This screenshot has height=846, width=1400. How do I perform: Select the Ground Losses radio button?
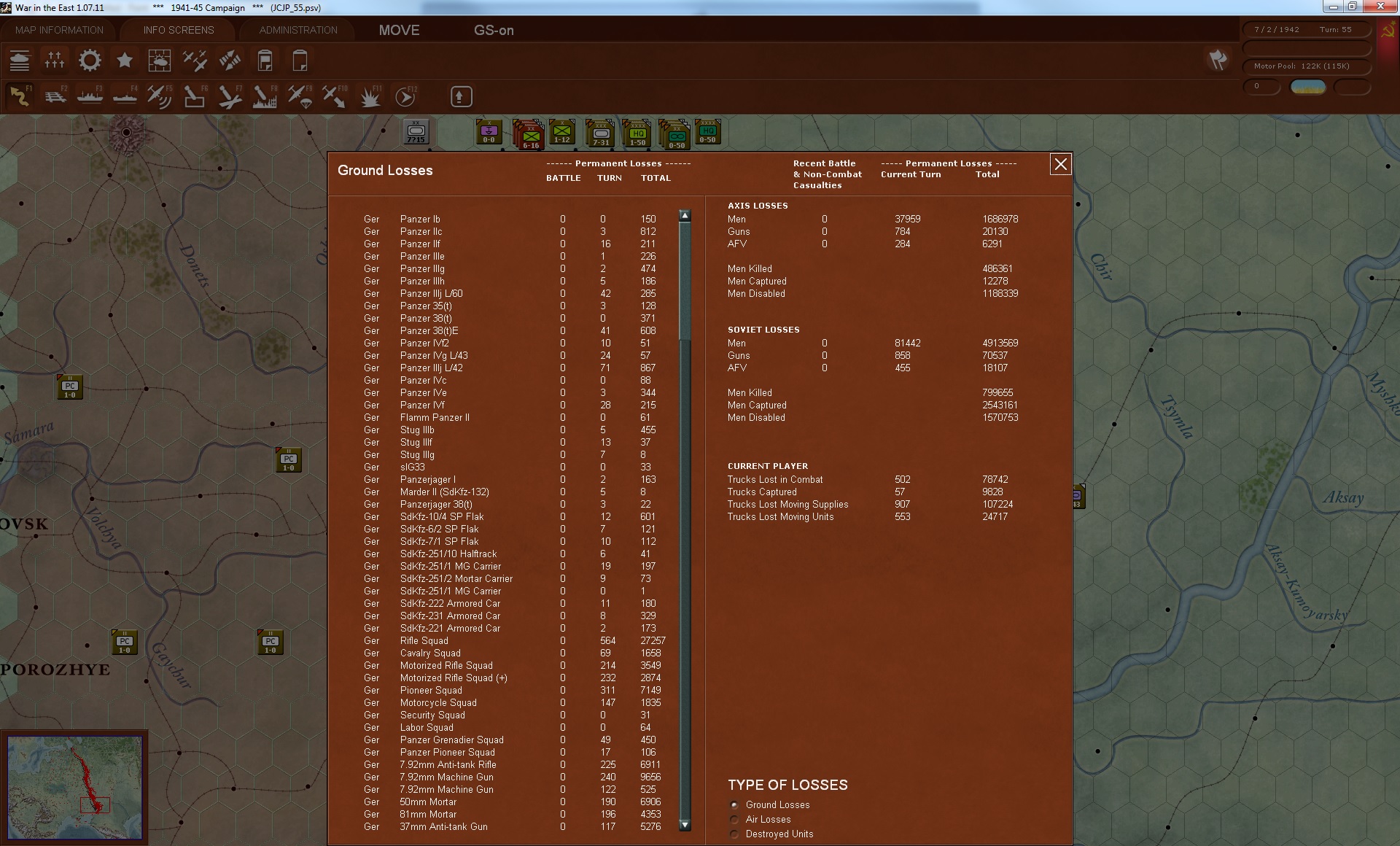point(734,805)
